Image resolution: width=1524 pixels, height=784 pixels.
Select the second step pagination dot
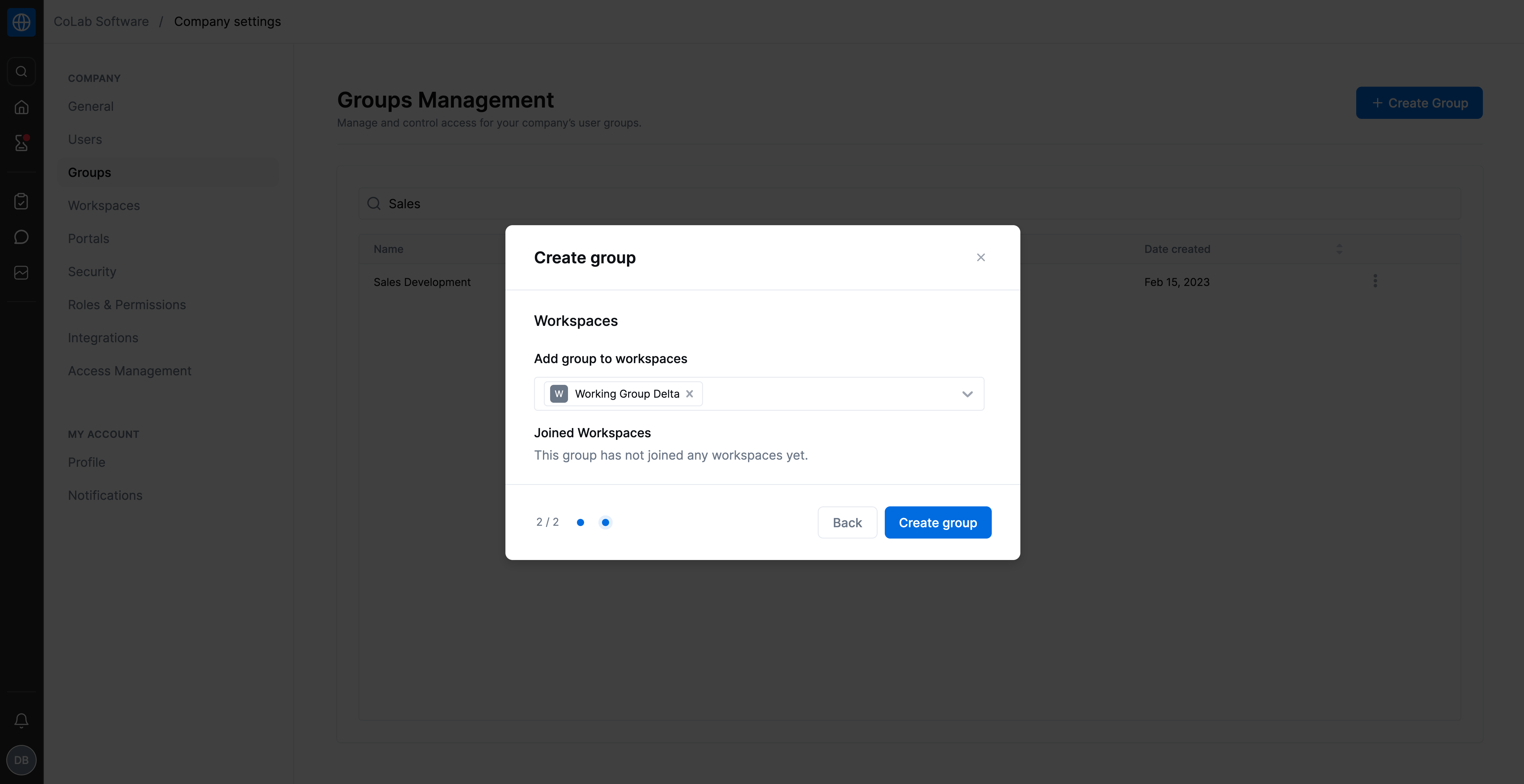click(605, 522)
